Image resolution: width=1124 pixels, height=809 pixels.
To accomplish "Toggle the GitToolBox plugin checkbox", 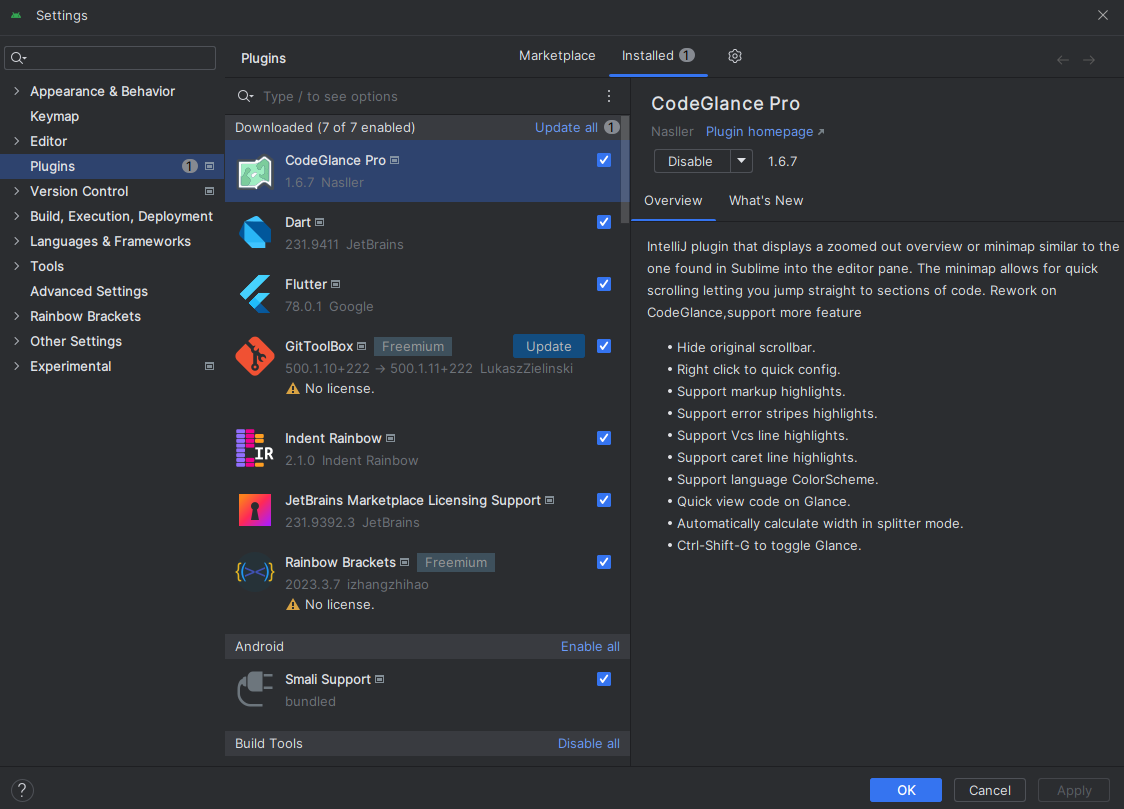I will coord(604,346).
